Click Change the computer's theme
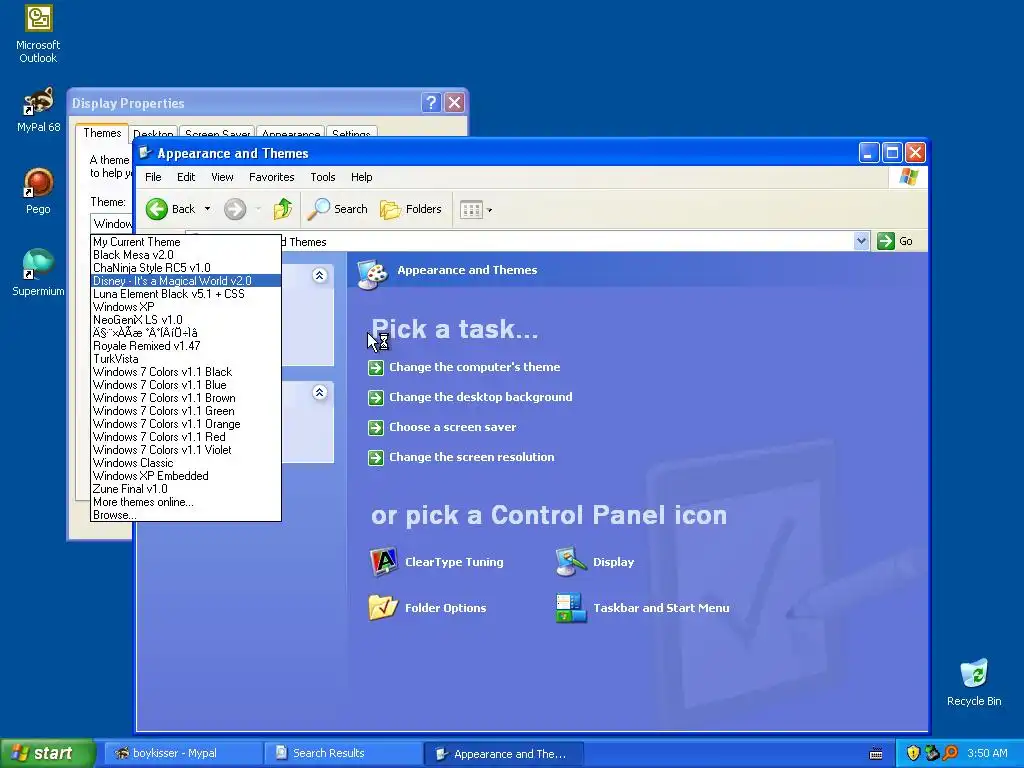This screenshot has width=1024, height=768. [x=474, y=367]
